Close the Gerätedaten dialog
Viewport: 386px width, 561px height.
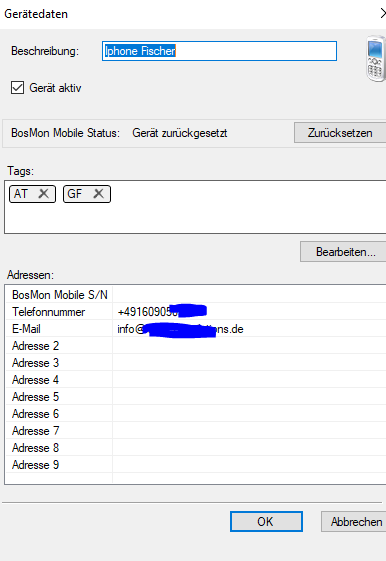(382, 14)
